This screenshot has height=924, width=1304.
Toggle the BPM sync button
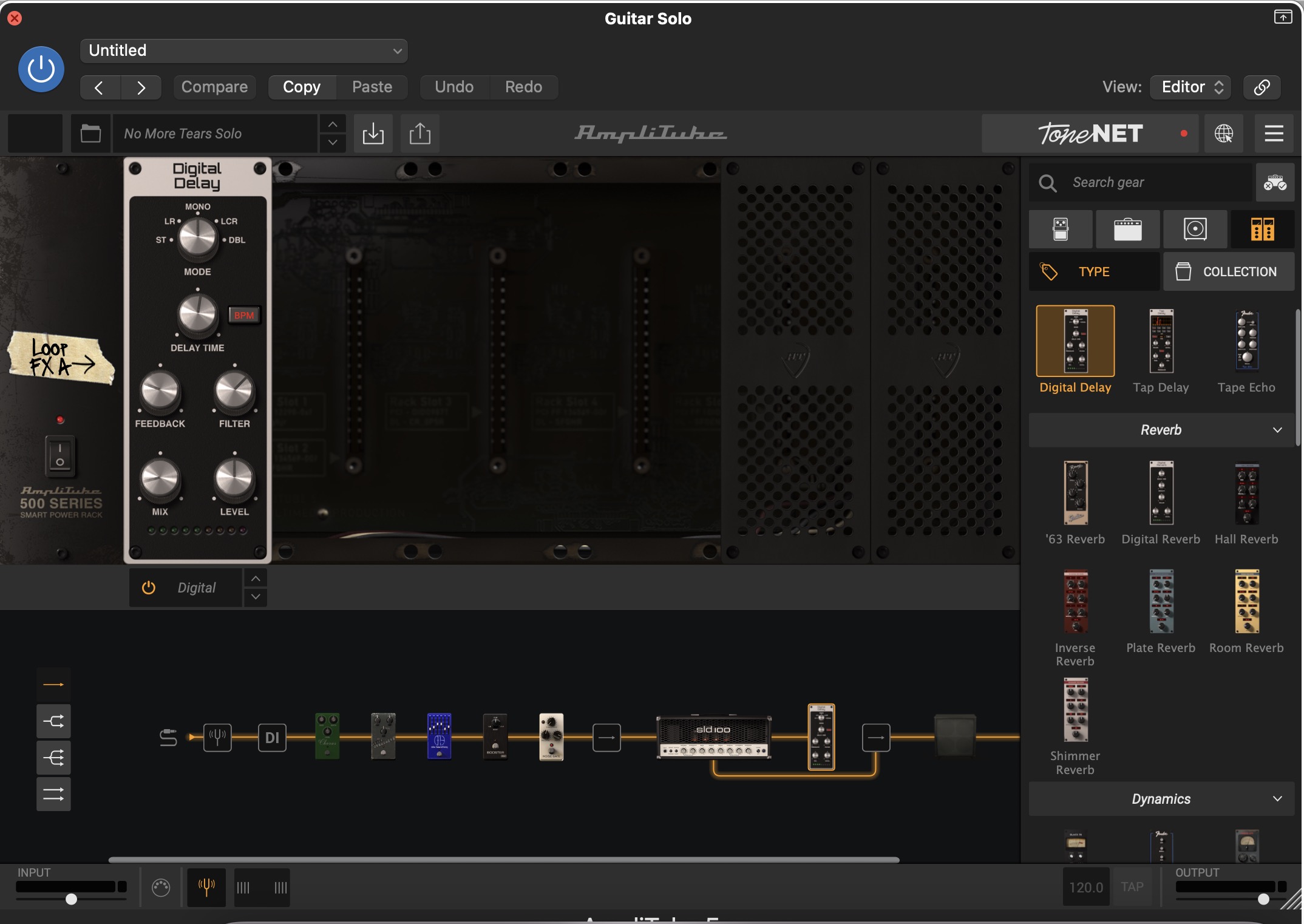click(244, 315)
